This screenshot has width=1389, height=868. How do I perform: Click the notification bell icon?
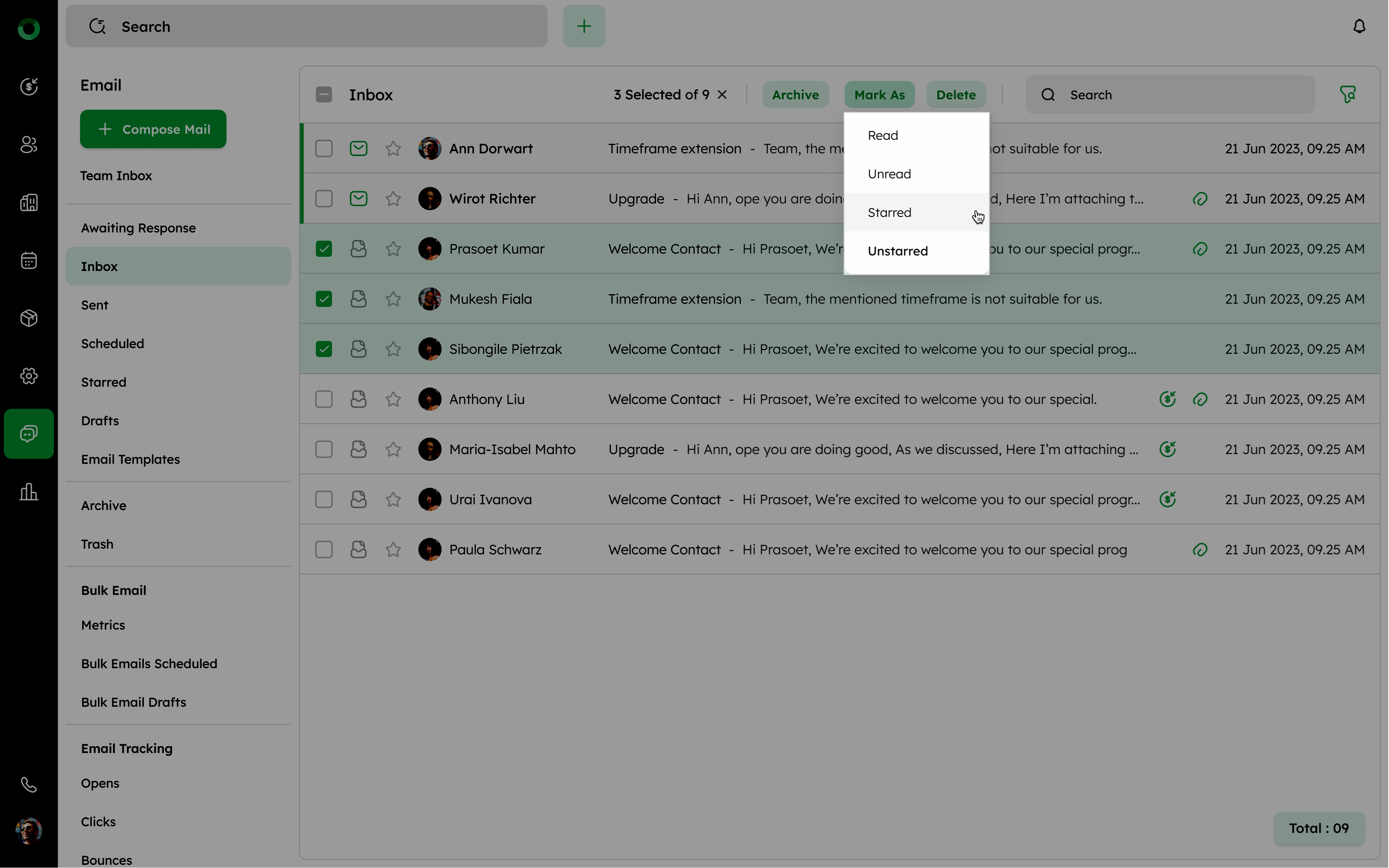pyautogui.click(x=1359, y=26)
